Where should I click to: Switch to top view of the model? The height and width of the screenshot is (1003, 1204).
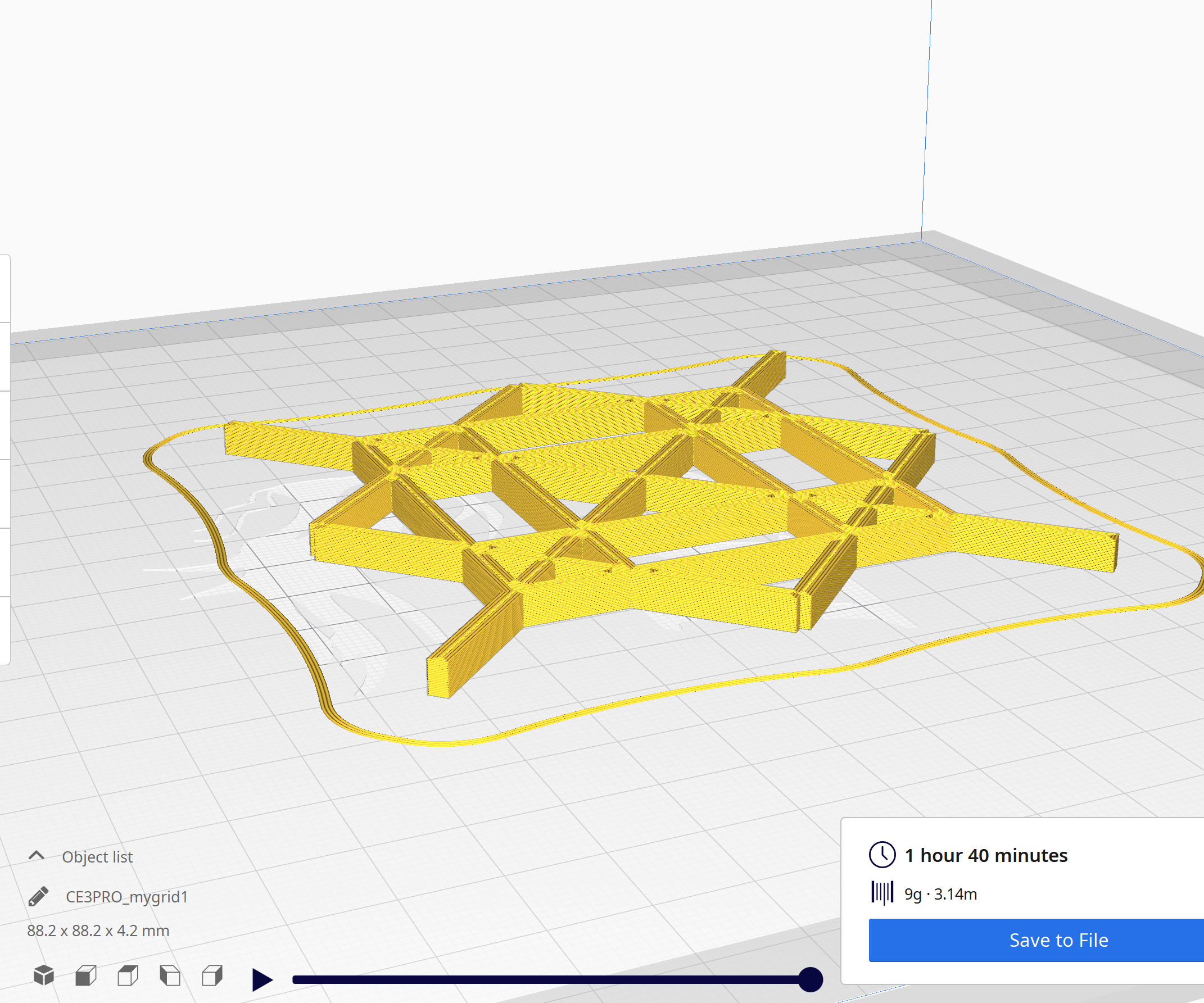[x=127, y=975]
